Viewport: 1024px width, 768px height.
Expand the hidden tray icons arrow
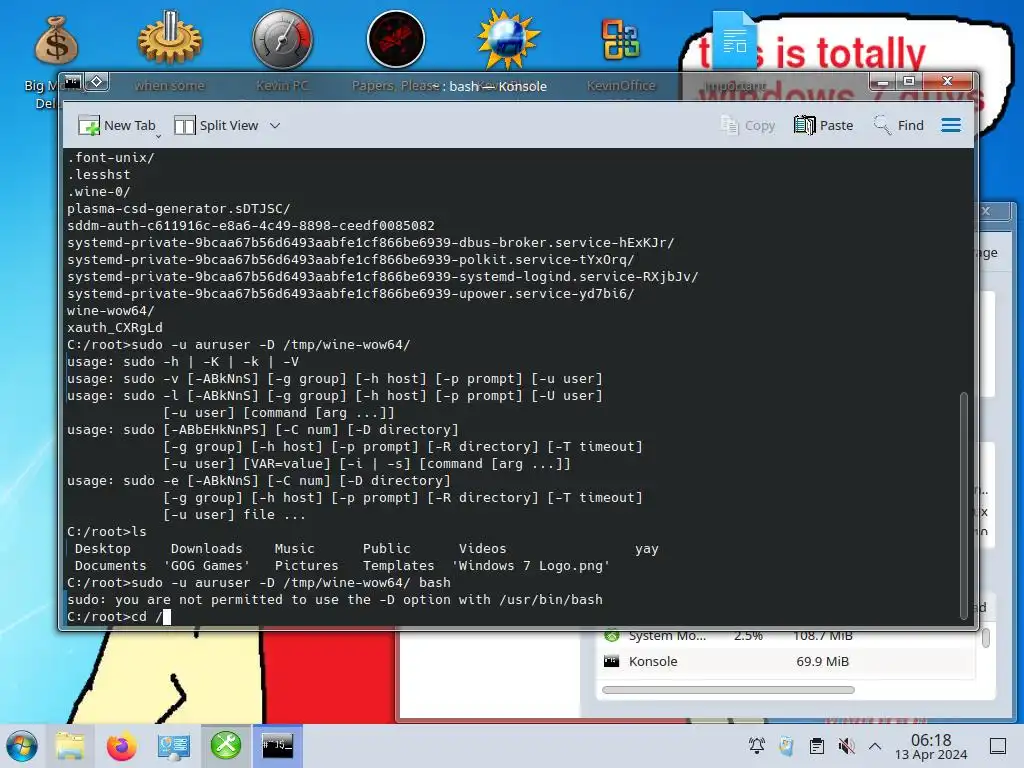pos(875,746)
